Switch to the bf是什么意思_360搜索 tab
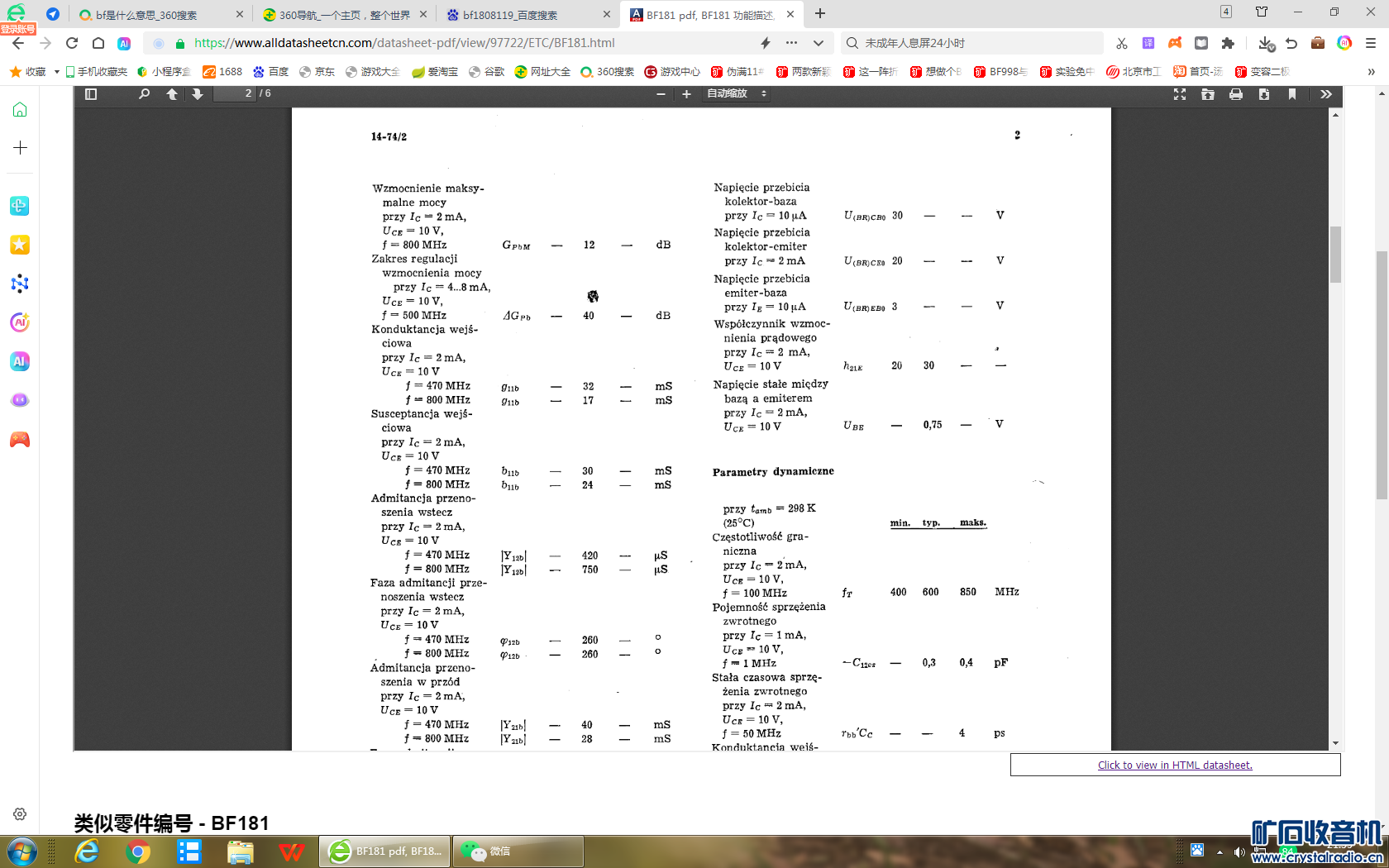The image size is (1389, 868). [x=159, y=15]
